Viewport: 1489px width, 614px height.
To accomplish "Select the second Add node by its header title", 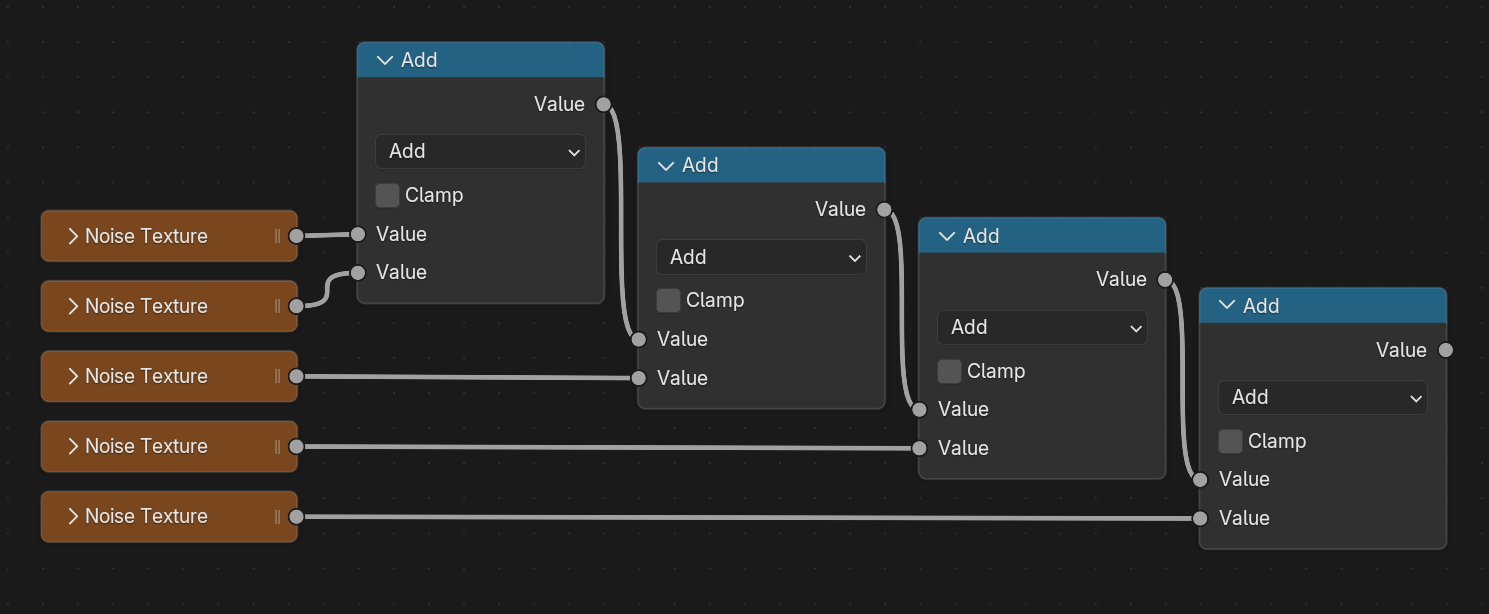I will [x=700, y=165].
